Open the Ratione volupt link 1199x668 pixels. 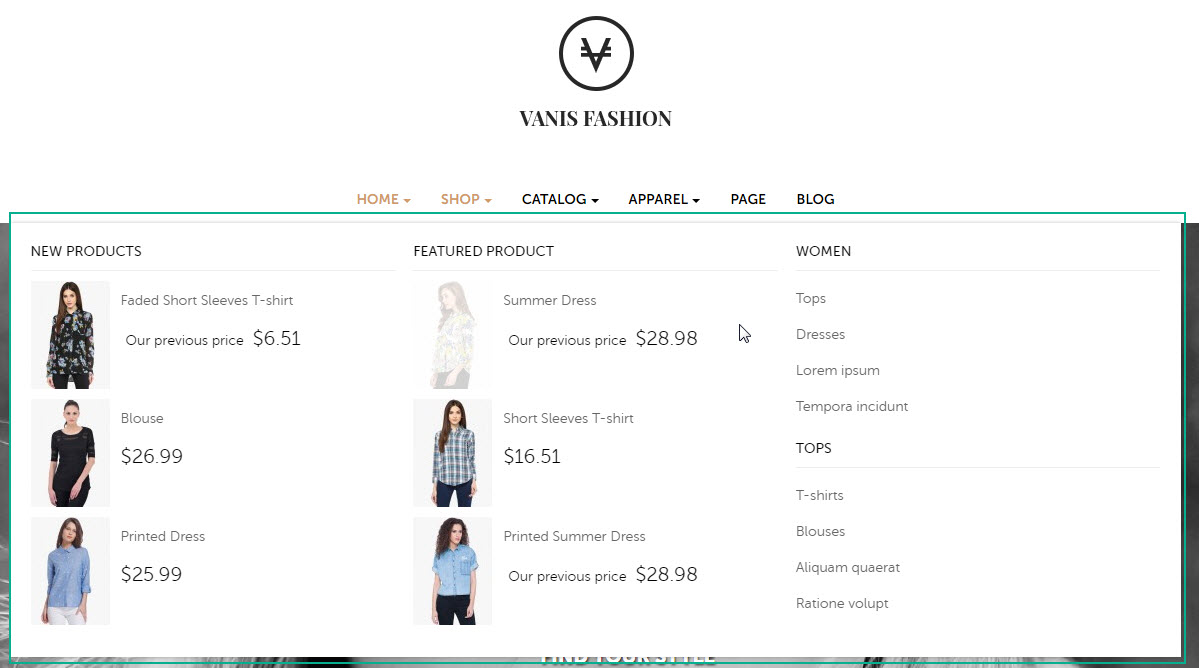click(842, 603)
